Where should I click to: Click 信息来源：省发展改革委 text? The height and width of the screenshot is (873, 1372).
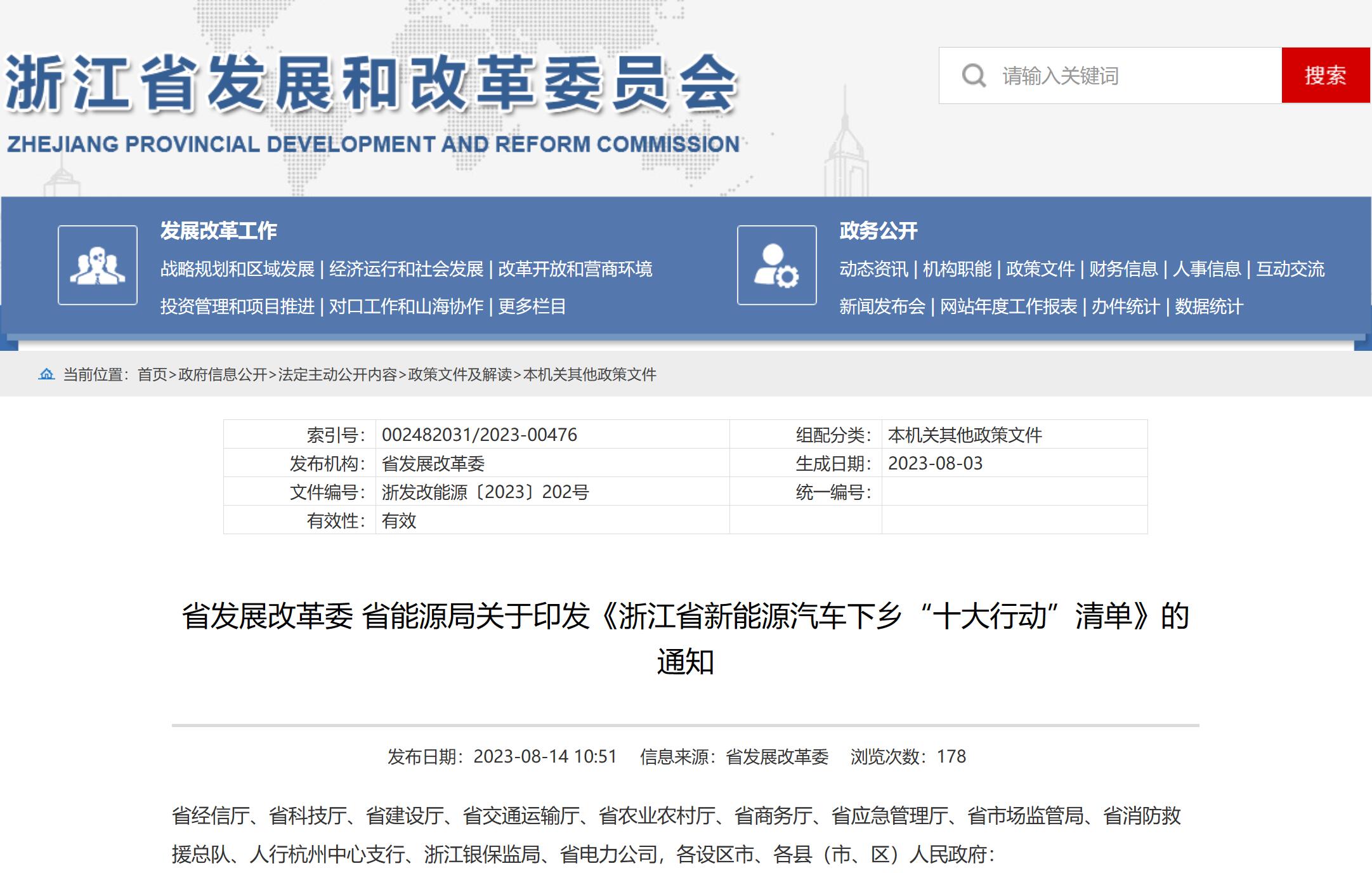(735, 756)
